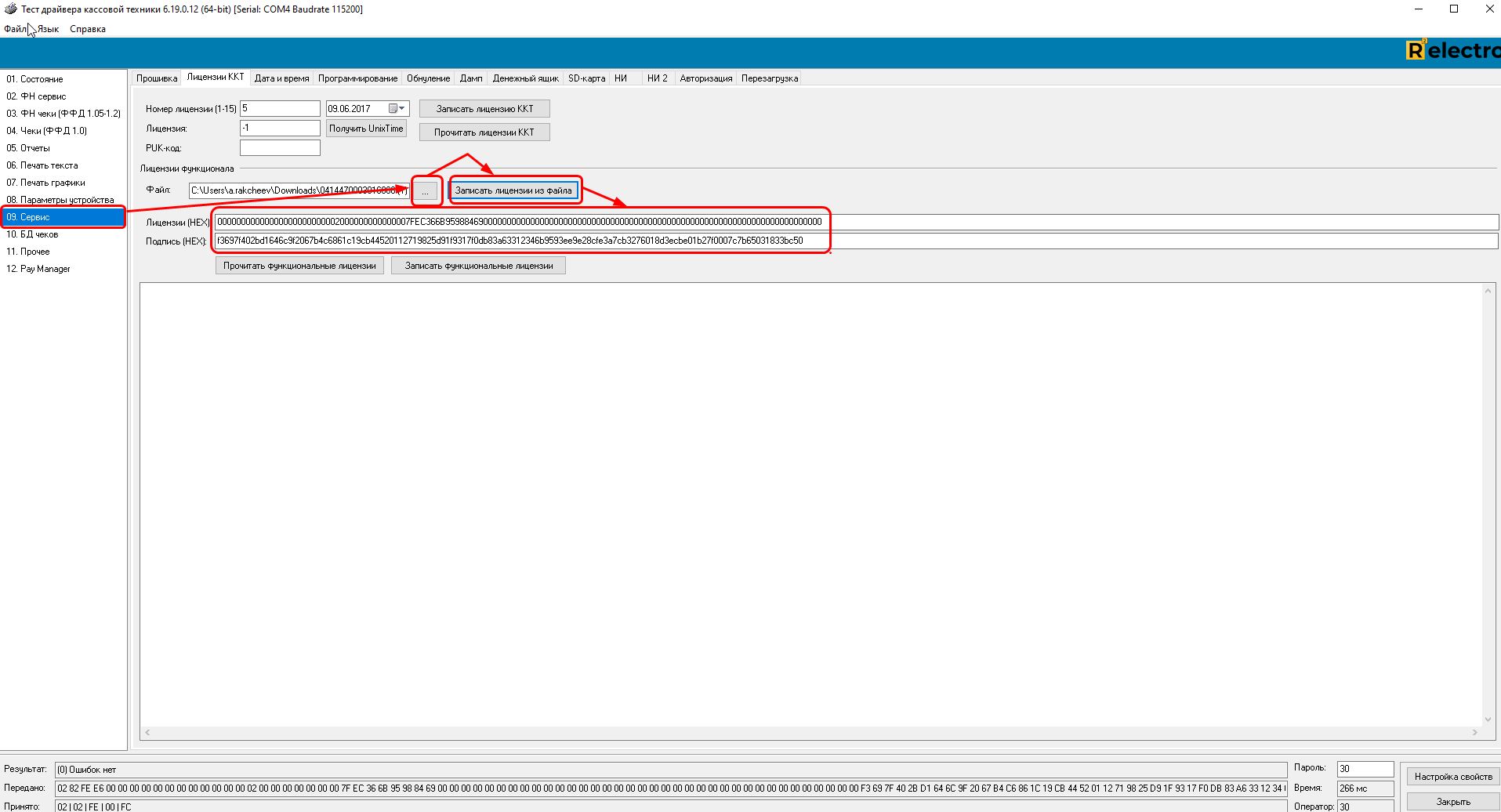The image size is (1501, 812).
Task: Click the browse file "..." button
Action: pos(426,191)
